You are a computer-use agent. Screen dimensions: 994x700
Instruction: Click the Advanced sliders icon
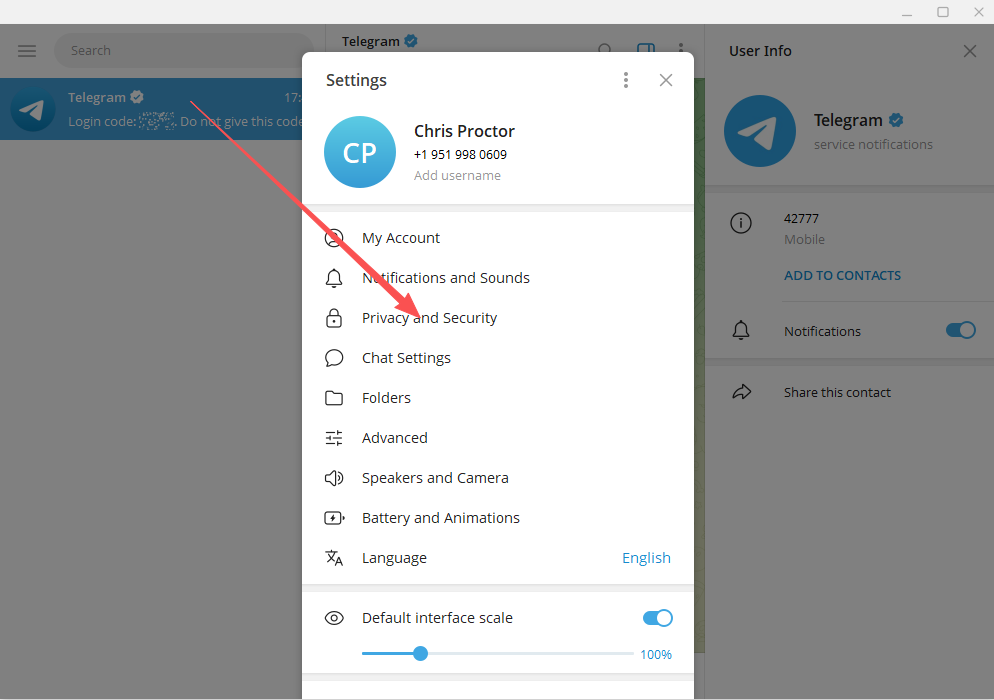[334, 438]
